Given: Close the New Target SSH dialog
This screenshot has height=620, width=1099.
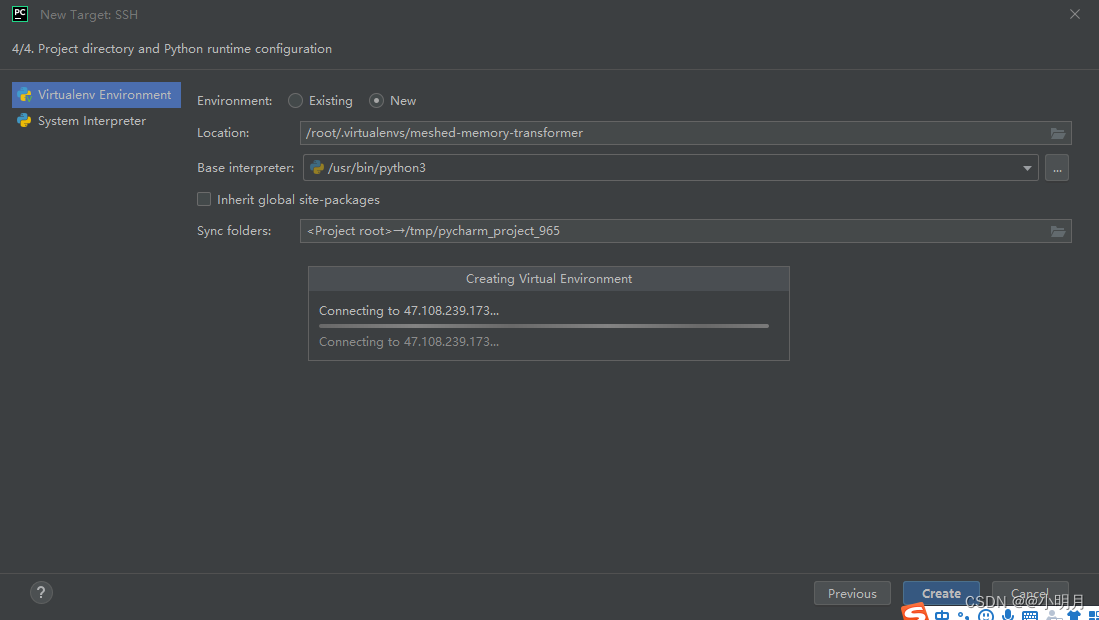Looking at the screenshot, I should (x=1074, y=14).
